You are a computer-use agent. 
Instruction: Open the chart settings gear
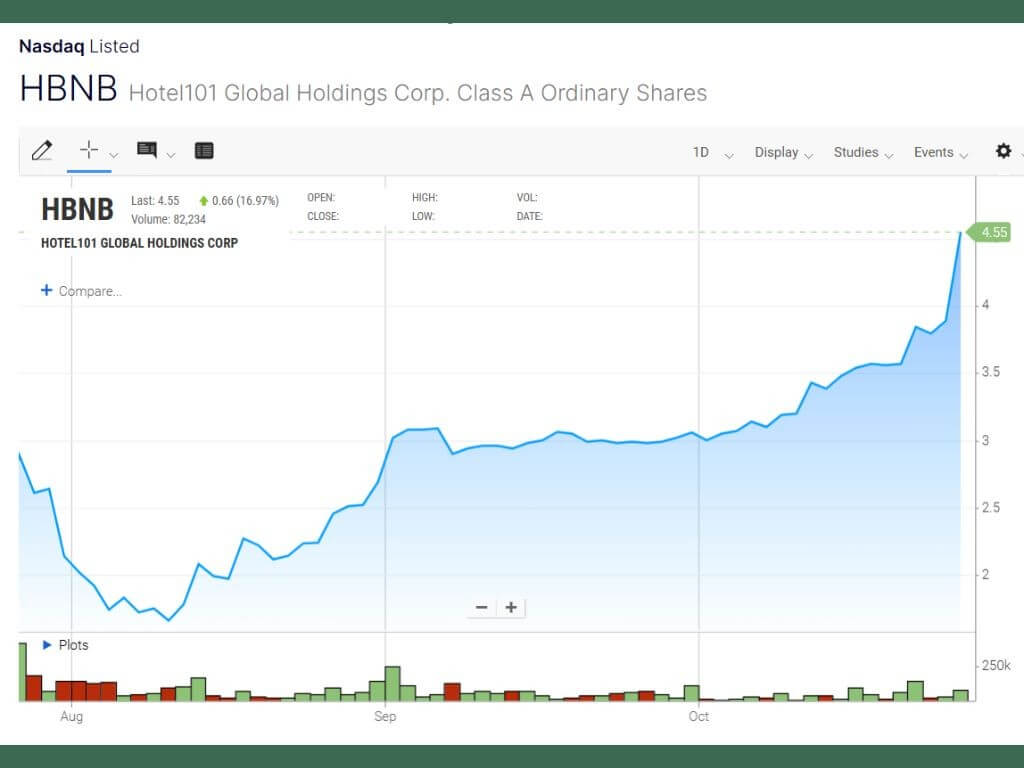(x=1003, y=151)
